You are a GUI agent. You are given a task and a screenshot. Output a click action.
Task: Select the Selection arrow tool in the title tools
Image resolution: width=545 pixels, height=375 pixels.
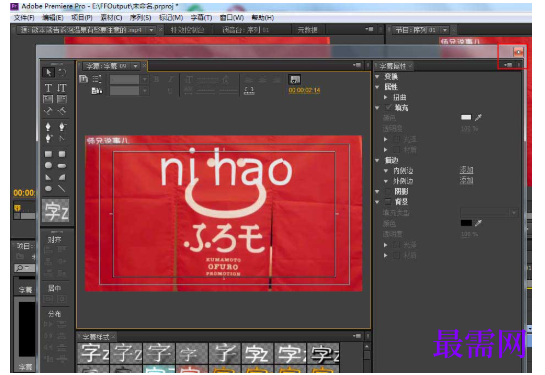tap(48, 72)
